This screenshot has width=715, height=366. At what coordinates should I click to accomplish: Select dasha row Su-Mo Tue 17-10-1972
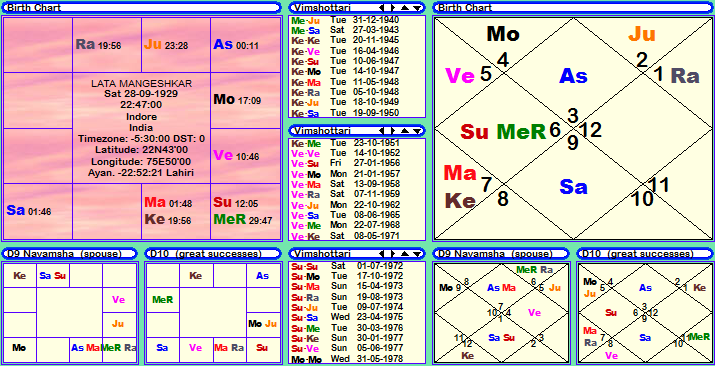[347, 276]
